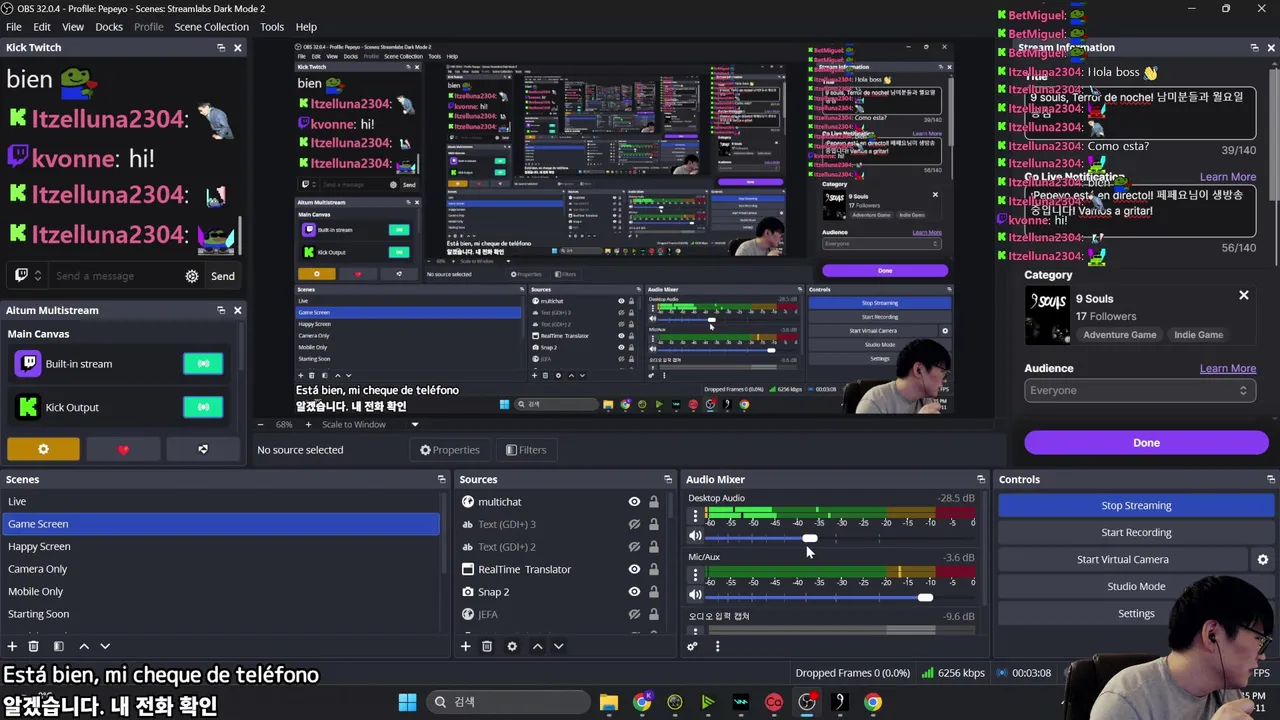Show the Text (GDI+) 3 source

point(634,524)
